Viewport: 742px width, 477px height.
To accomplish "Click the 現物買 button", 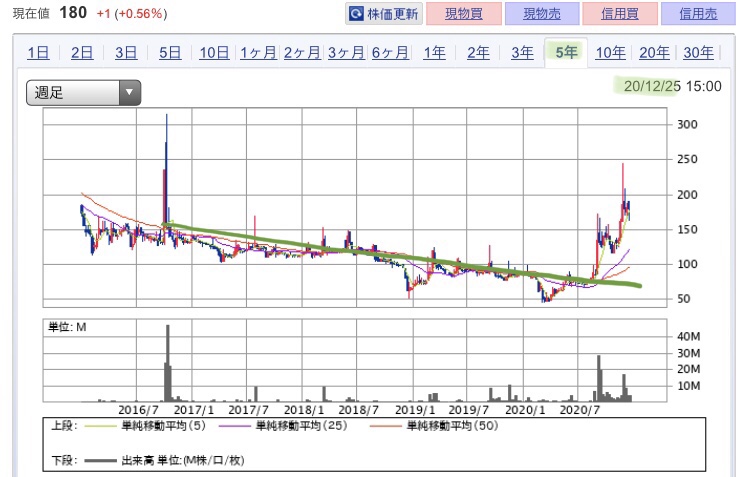I will click(464, 14).
